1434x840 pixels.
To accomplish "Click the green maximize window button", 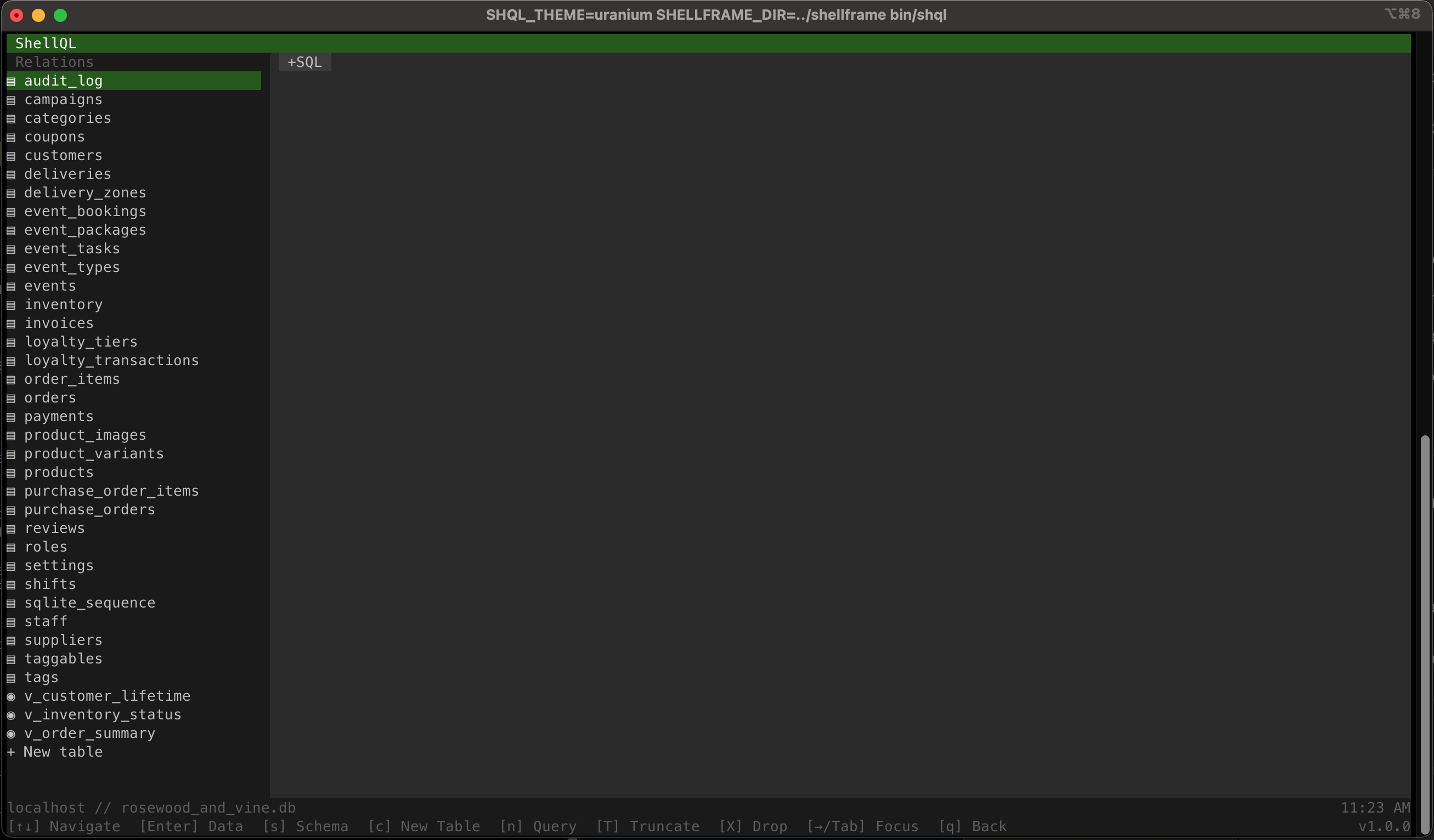I will tap(60, 15).
